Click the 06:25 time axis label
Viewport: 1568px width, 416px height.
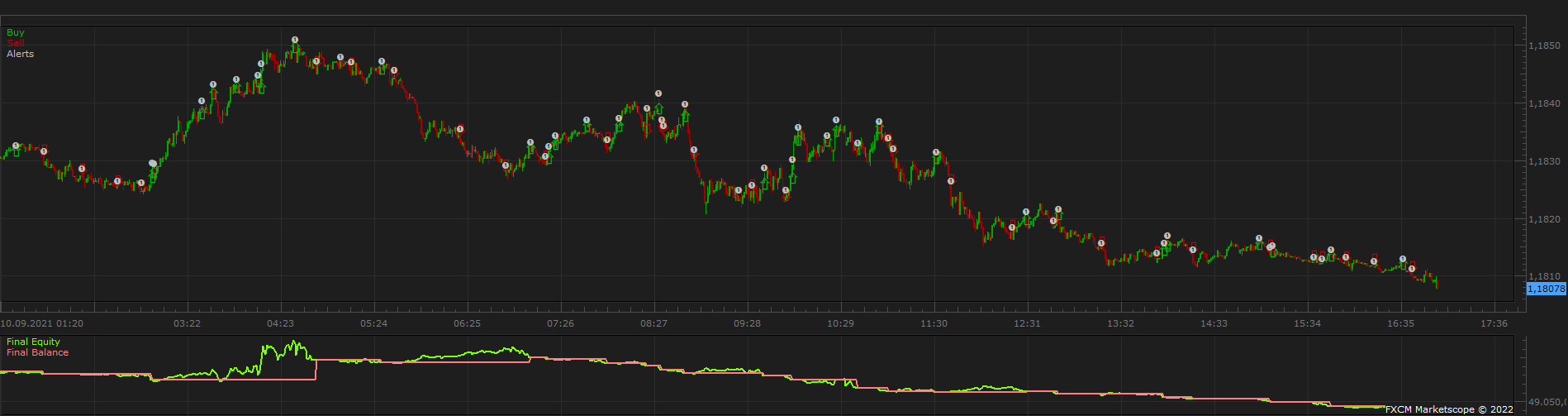pos(467,323)
